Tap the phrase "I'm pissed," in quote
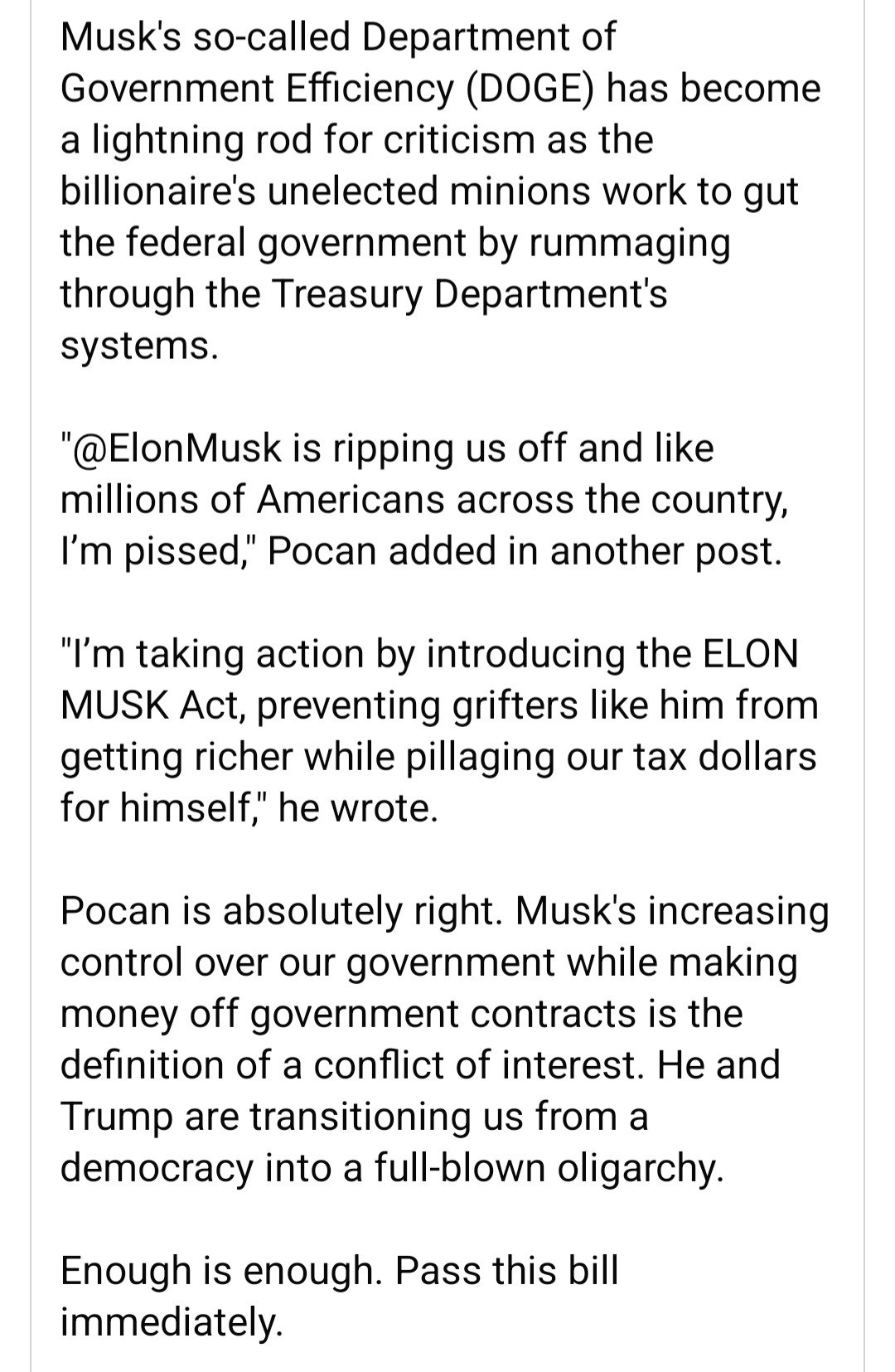 click(159, 552)
